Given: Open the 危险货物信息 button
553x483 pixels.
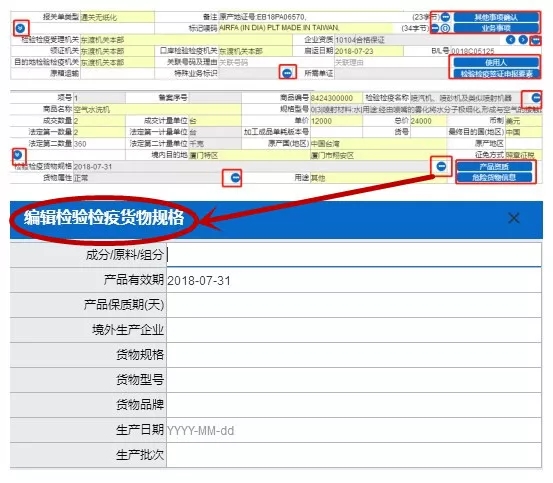Looking at the screenshot, I should coord(494,177).
